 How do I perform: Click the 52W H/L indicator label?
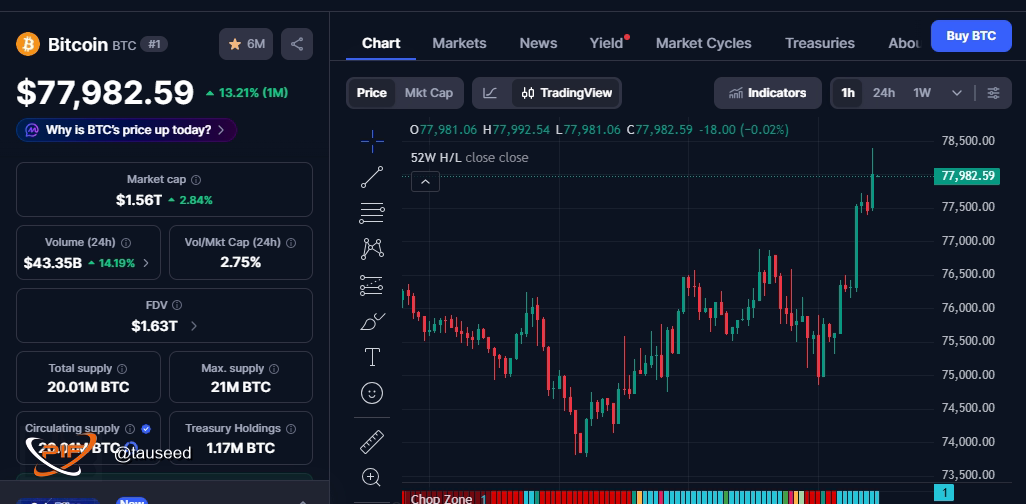436,157
